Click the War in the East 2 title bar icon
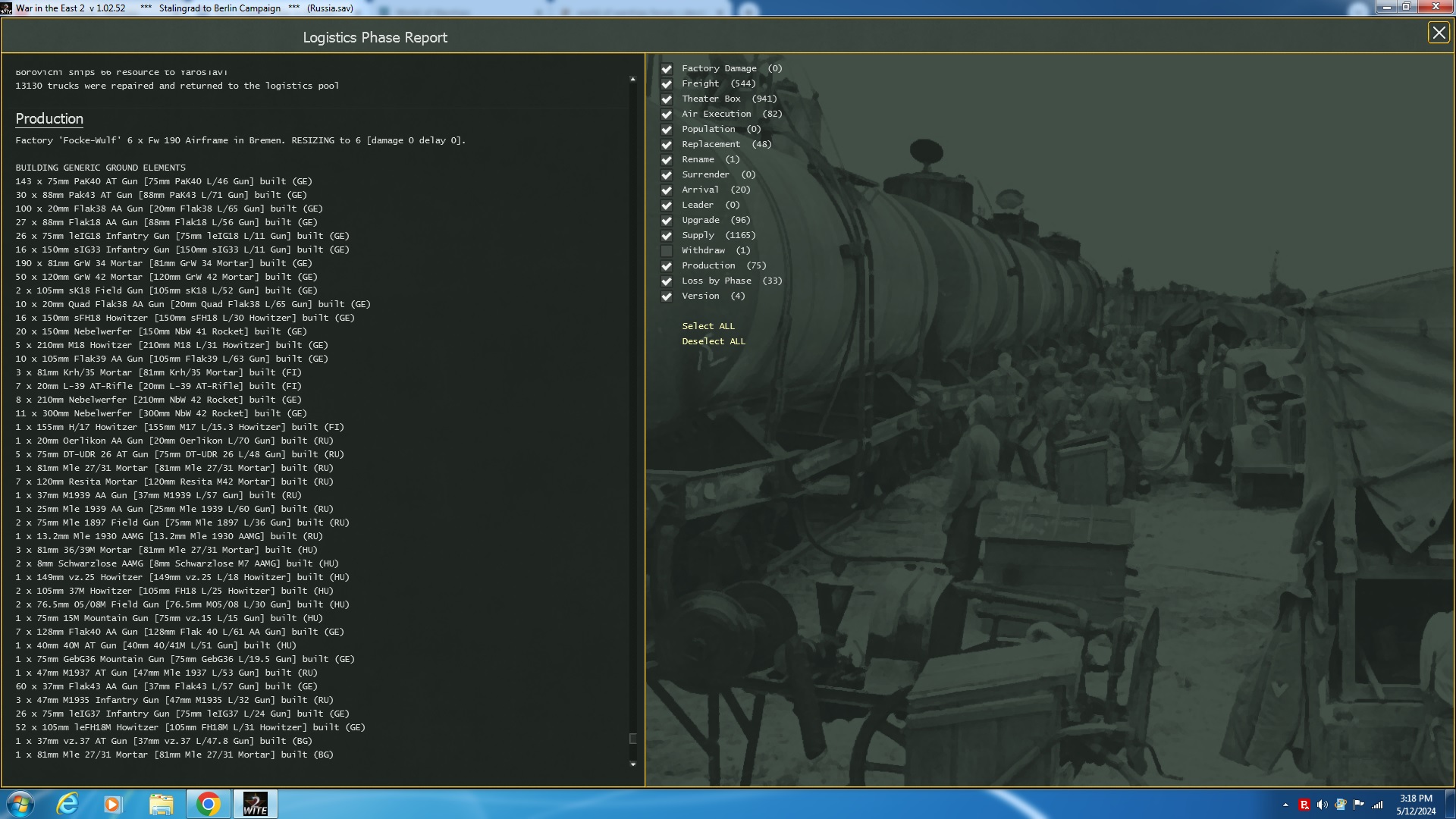Image resolution: width=1456 pixels, height=819 pixels. click(x=7, y=8)
